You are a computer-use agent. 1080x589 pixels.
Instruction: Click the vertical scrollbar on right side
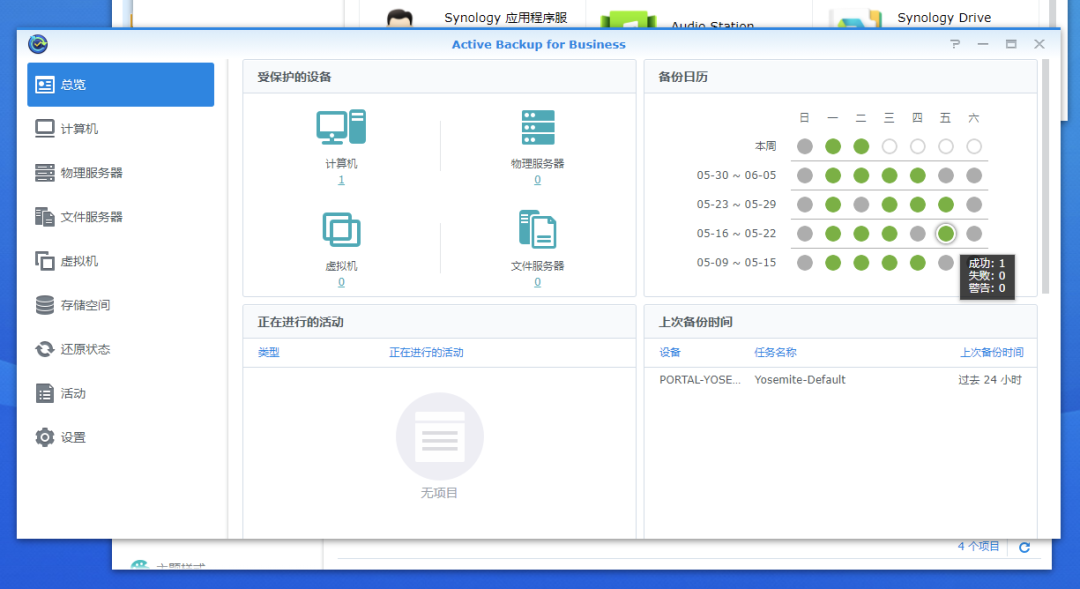pos(1046,180)
